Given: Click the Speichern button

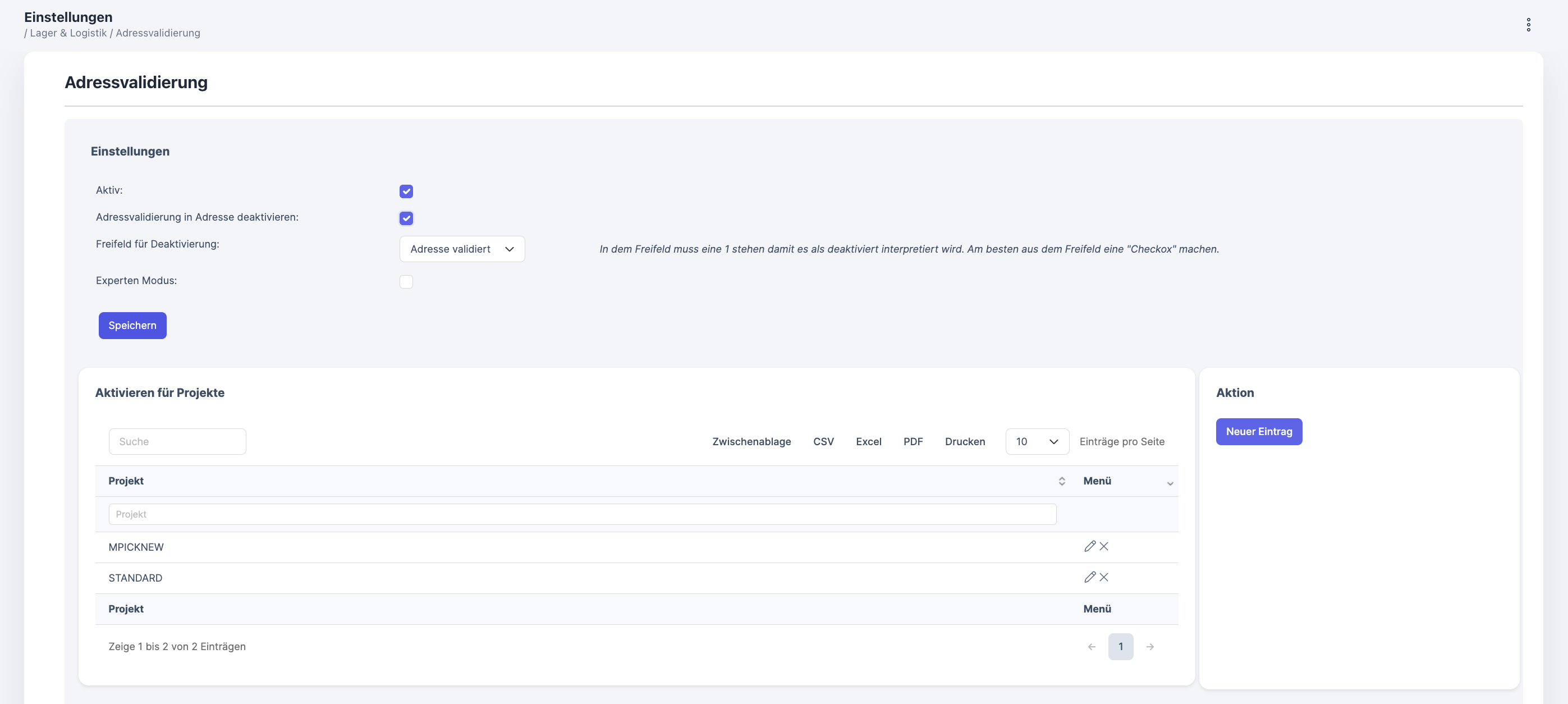Looking at the screenshot, I should coord(132,325).
